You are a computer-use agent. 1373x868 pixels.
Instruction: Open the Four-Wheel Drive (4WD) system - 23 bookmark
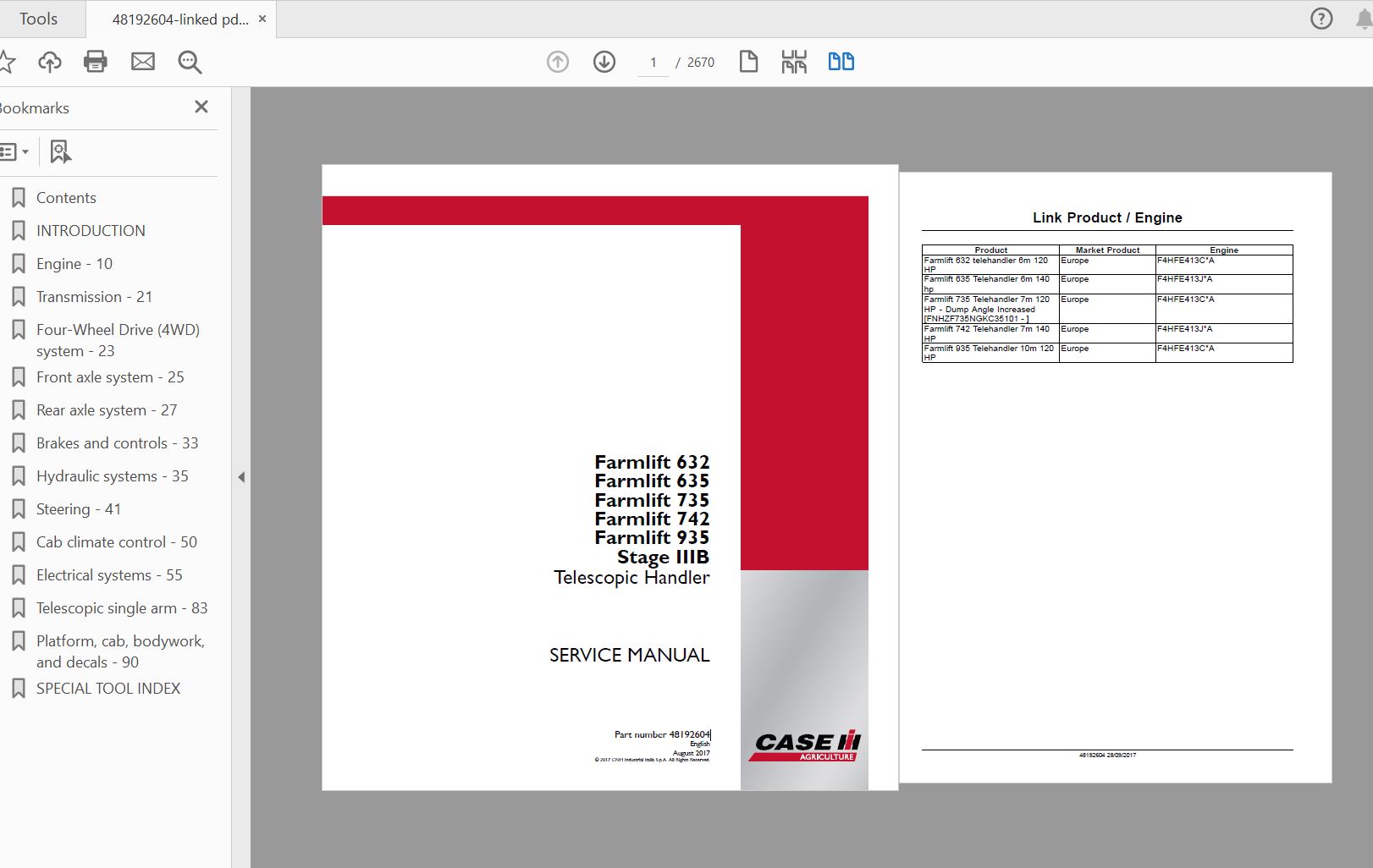click(x=118, y=340)
